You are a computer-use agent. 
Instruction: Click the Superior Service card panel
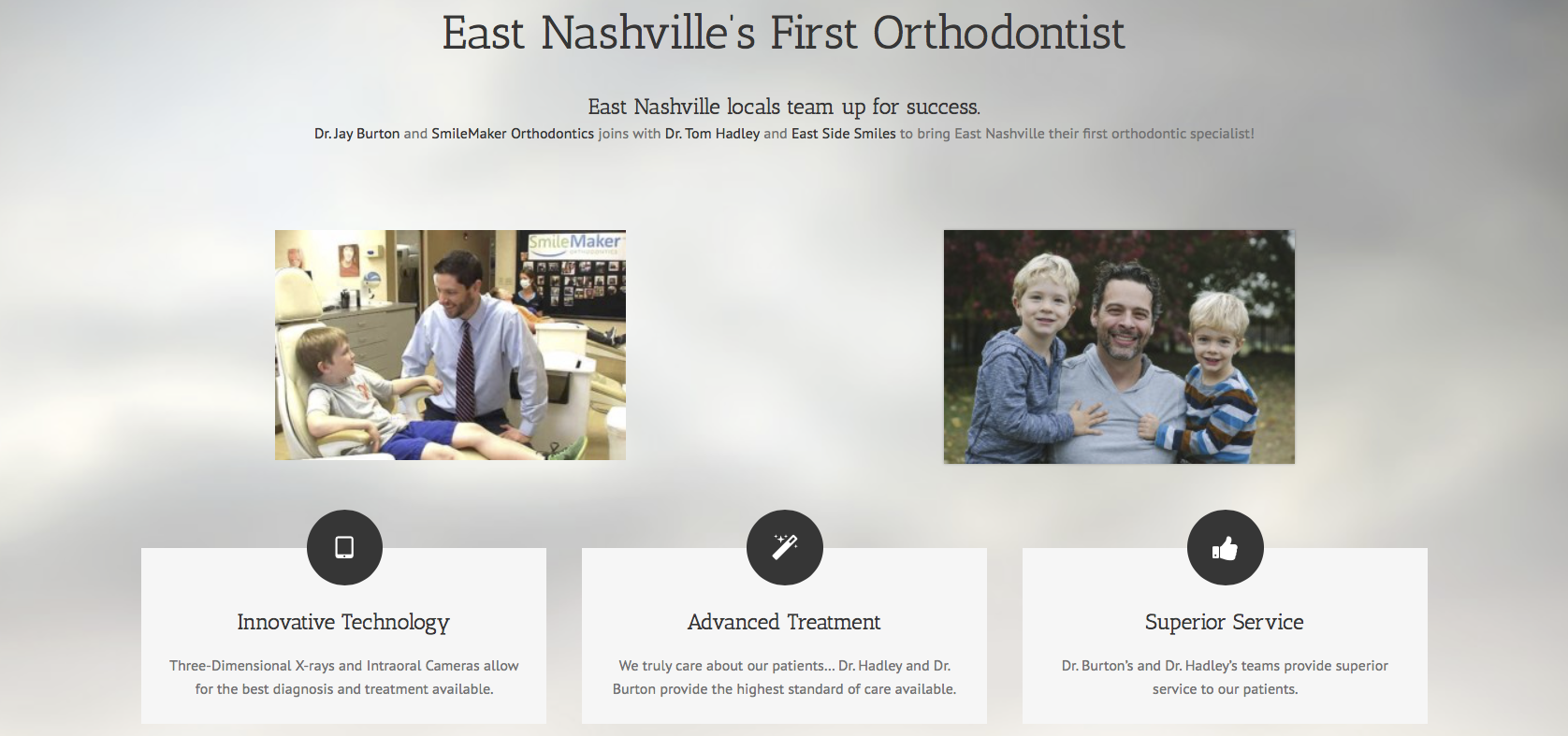point(1225,636)
